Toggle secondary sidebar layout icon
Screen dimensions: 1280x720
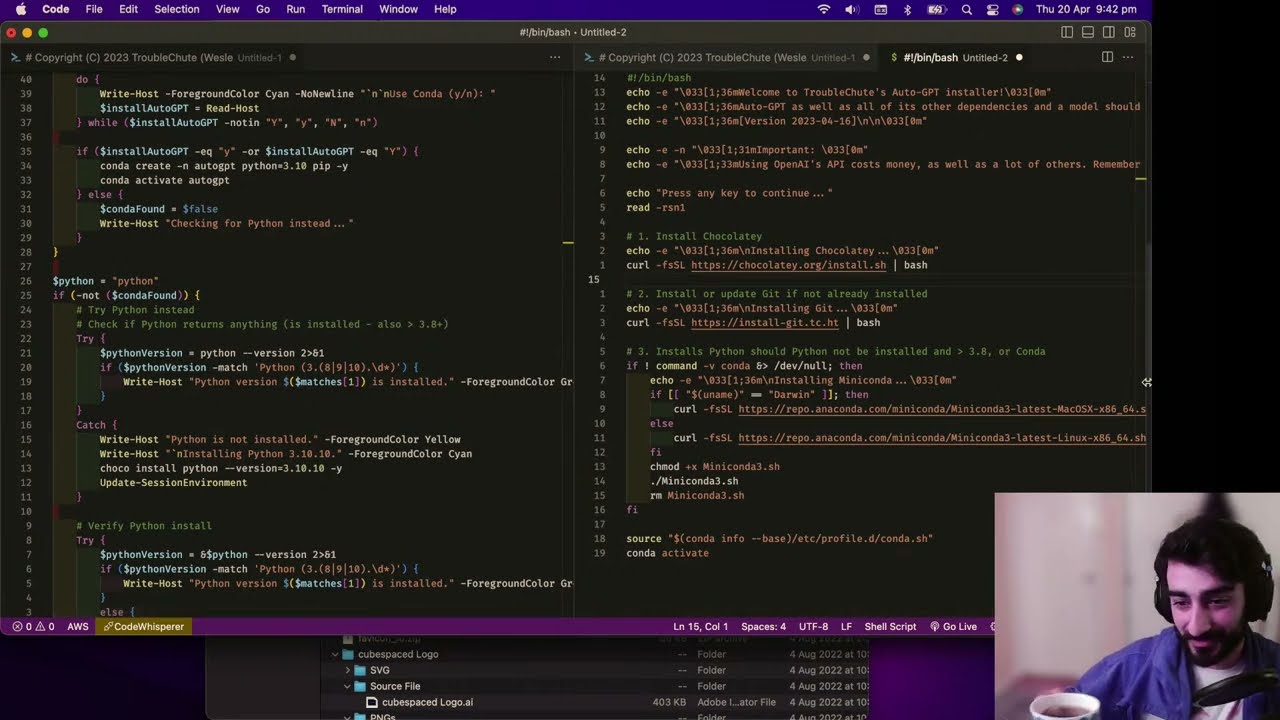(1109, 32)
